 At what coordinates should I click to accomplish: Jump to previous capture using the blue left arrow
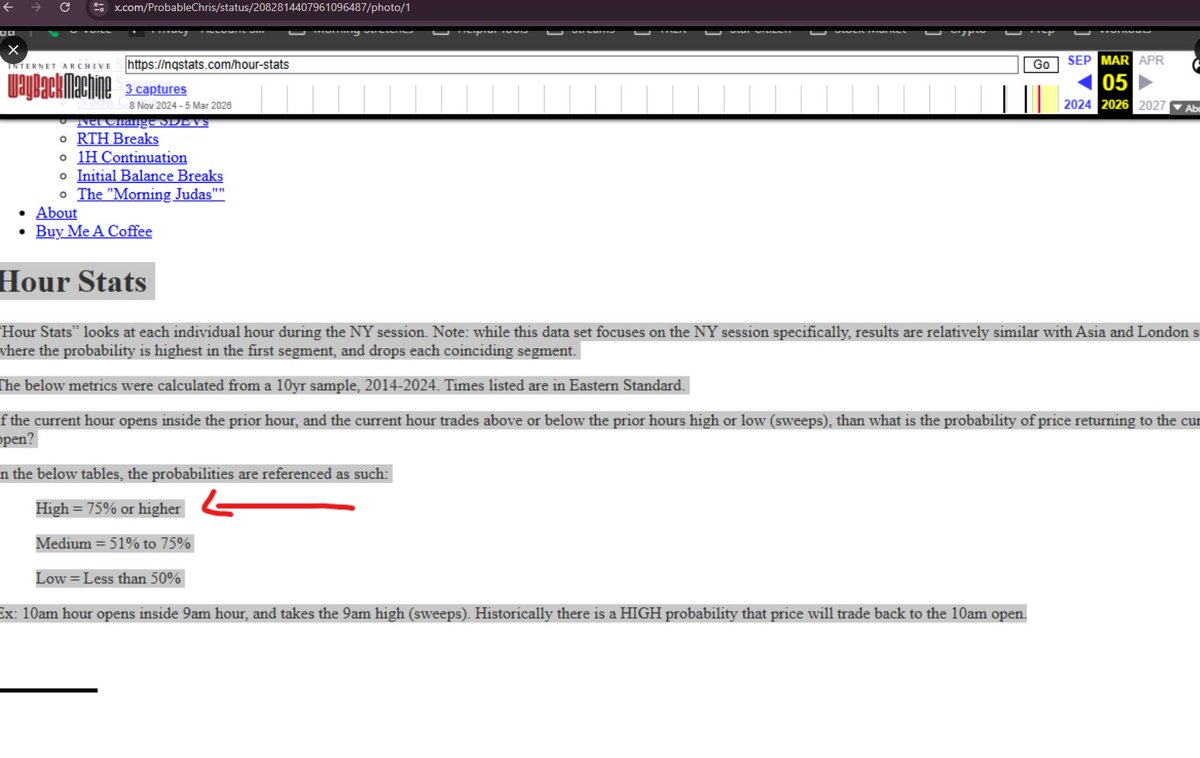1083,82
